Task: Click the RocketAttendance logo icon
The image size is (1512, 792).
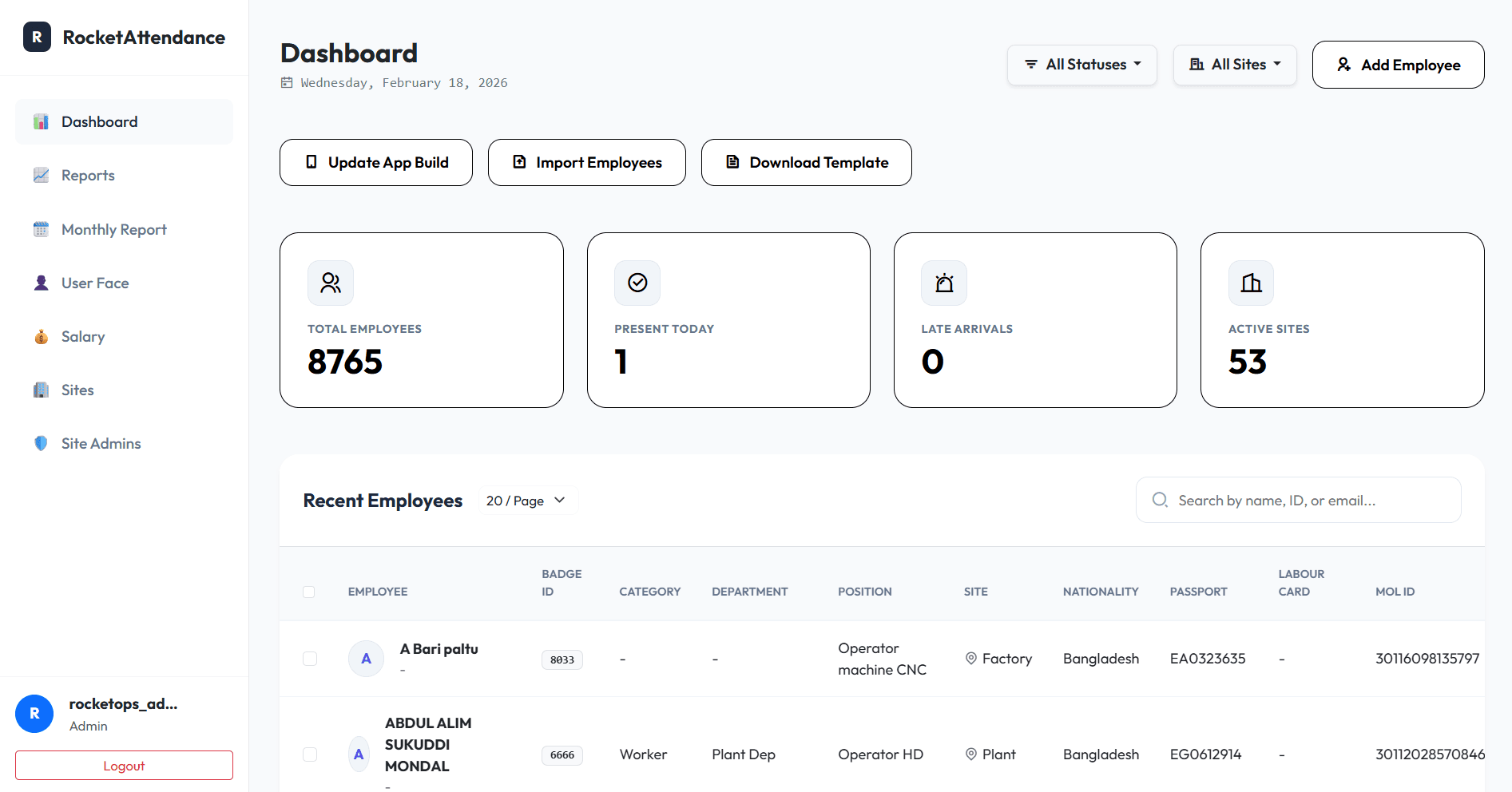Action: coord(37,38)
